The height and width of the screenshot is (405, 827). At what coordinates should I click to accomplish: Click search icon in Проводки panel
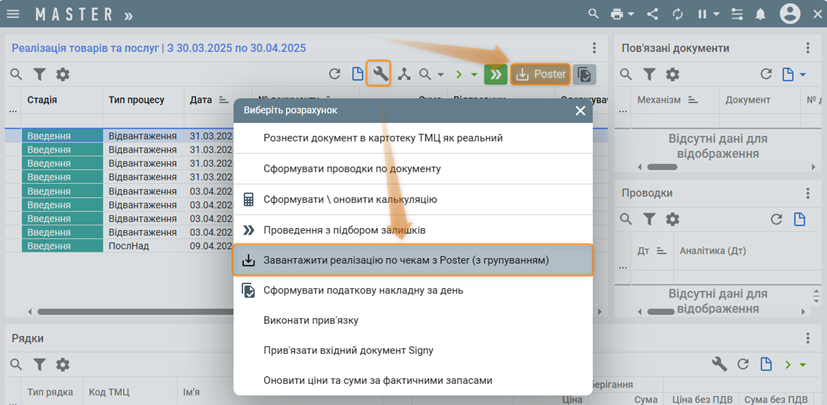click(x=626, y=219)
